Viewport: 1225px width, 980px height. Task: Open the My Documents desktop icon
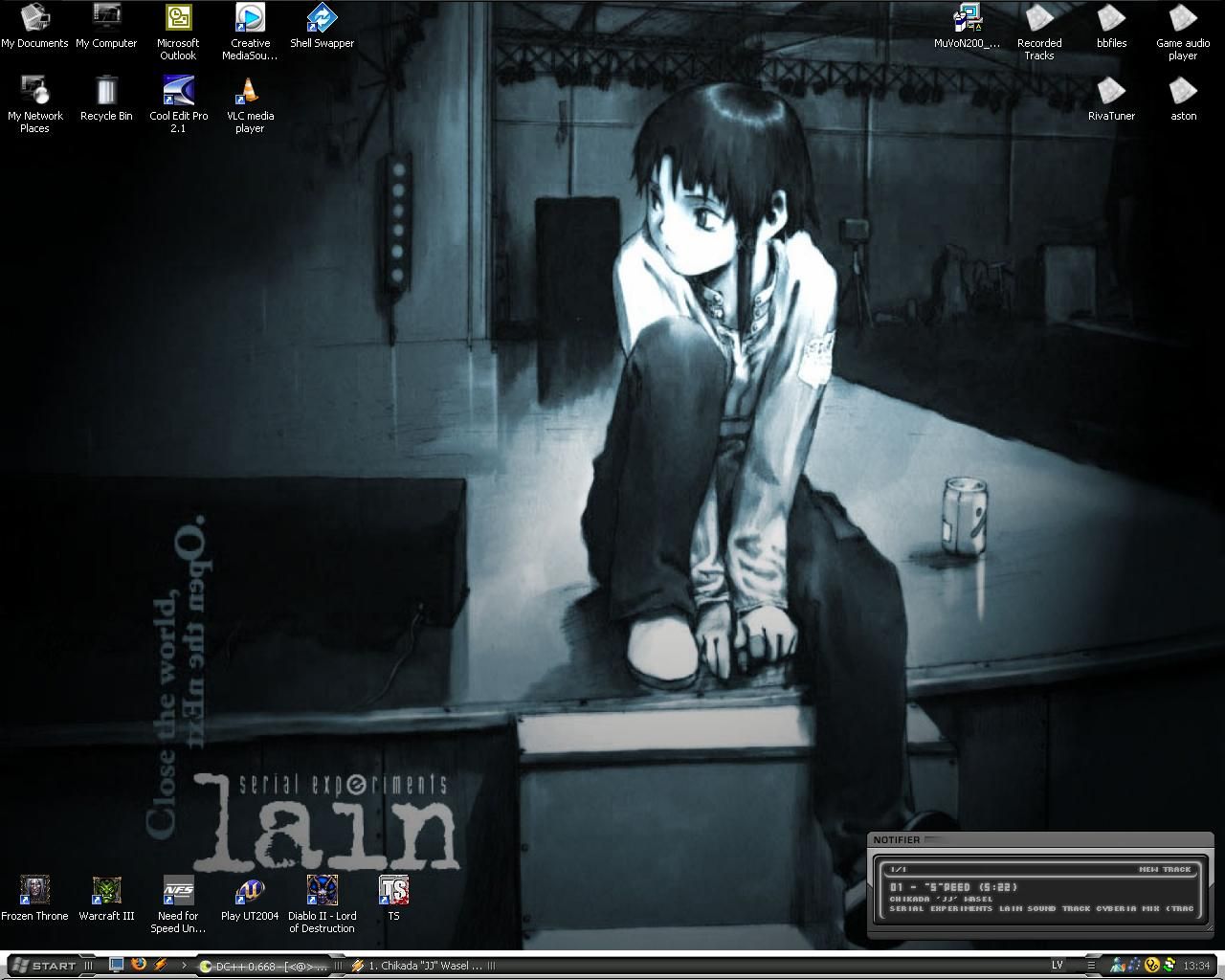34,26
